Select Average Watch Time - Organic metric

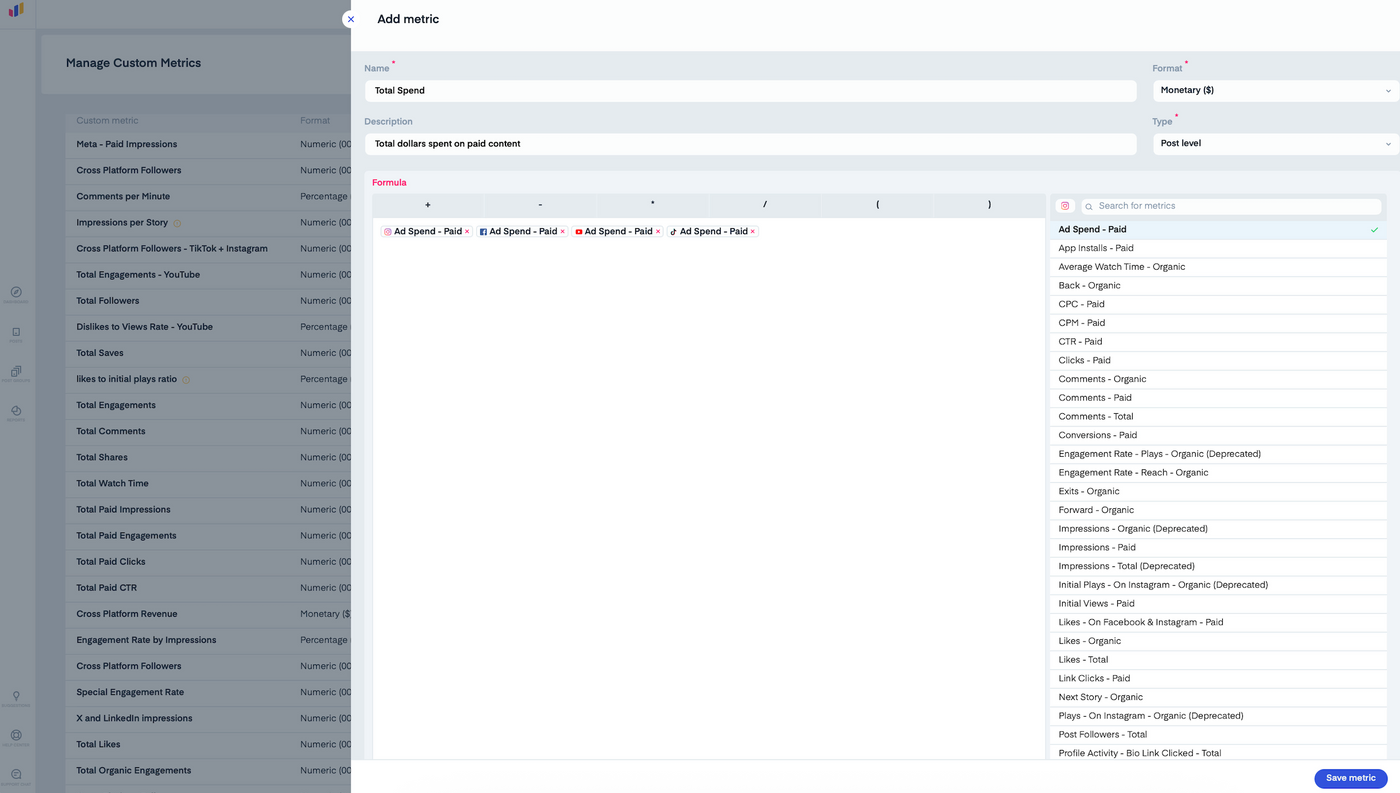point(1218,267)
